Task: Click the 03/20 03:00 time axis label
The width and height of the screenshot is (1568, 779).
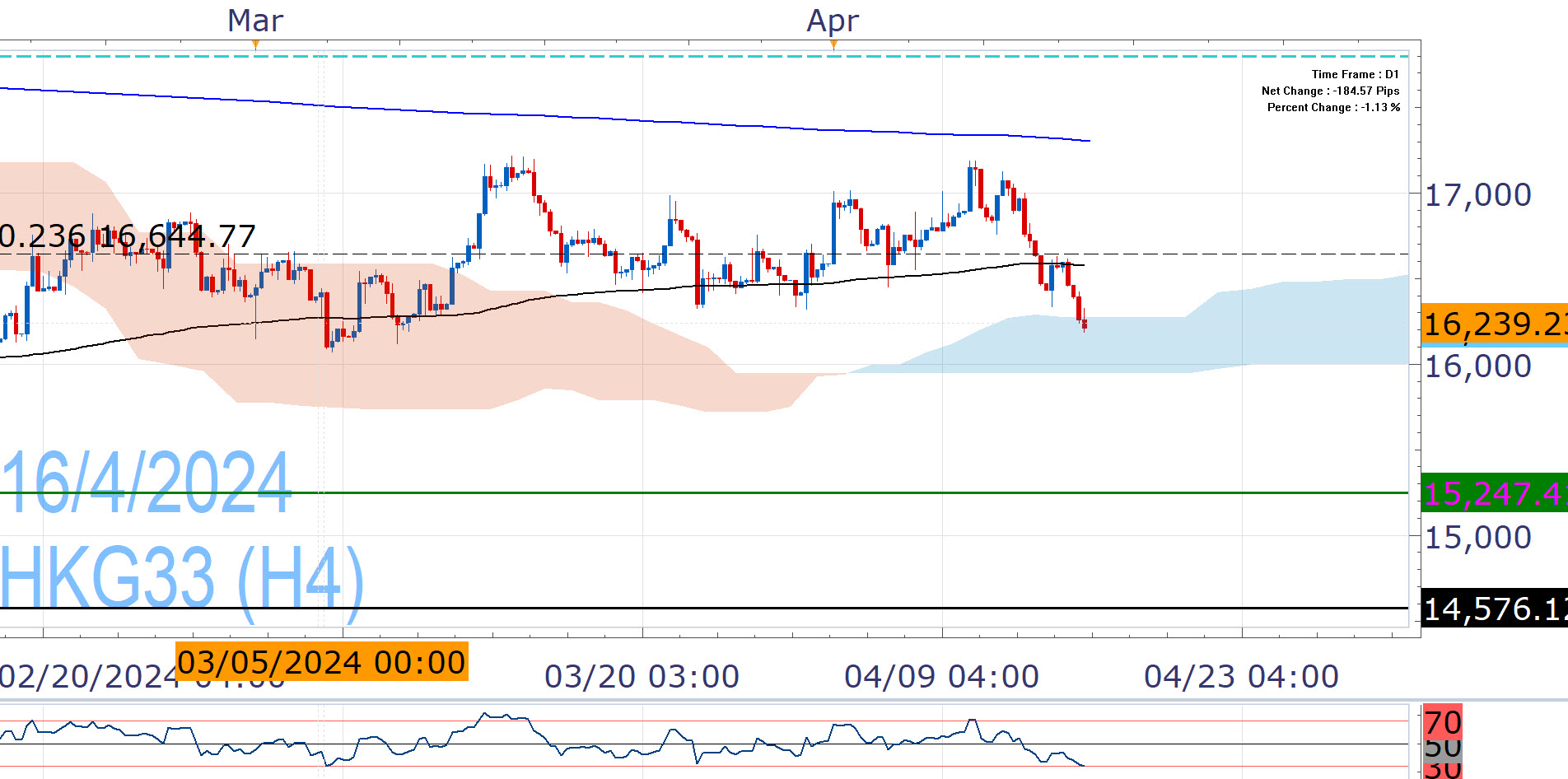Action: (642, 677)
